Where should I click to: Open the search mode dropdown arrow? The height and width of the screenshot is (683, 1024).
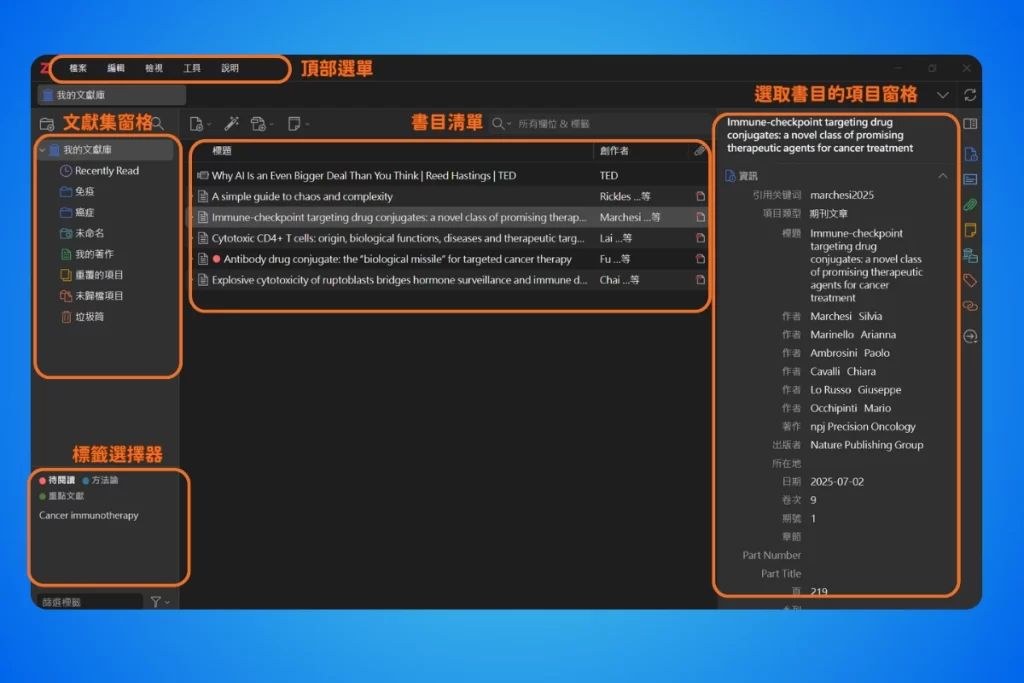(x=509, y=124)
